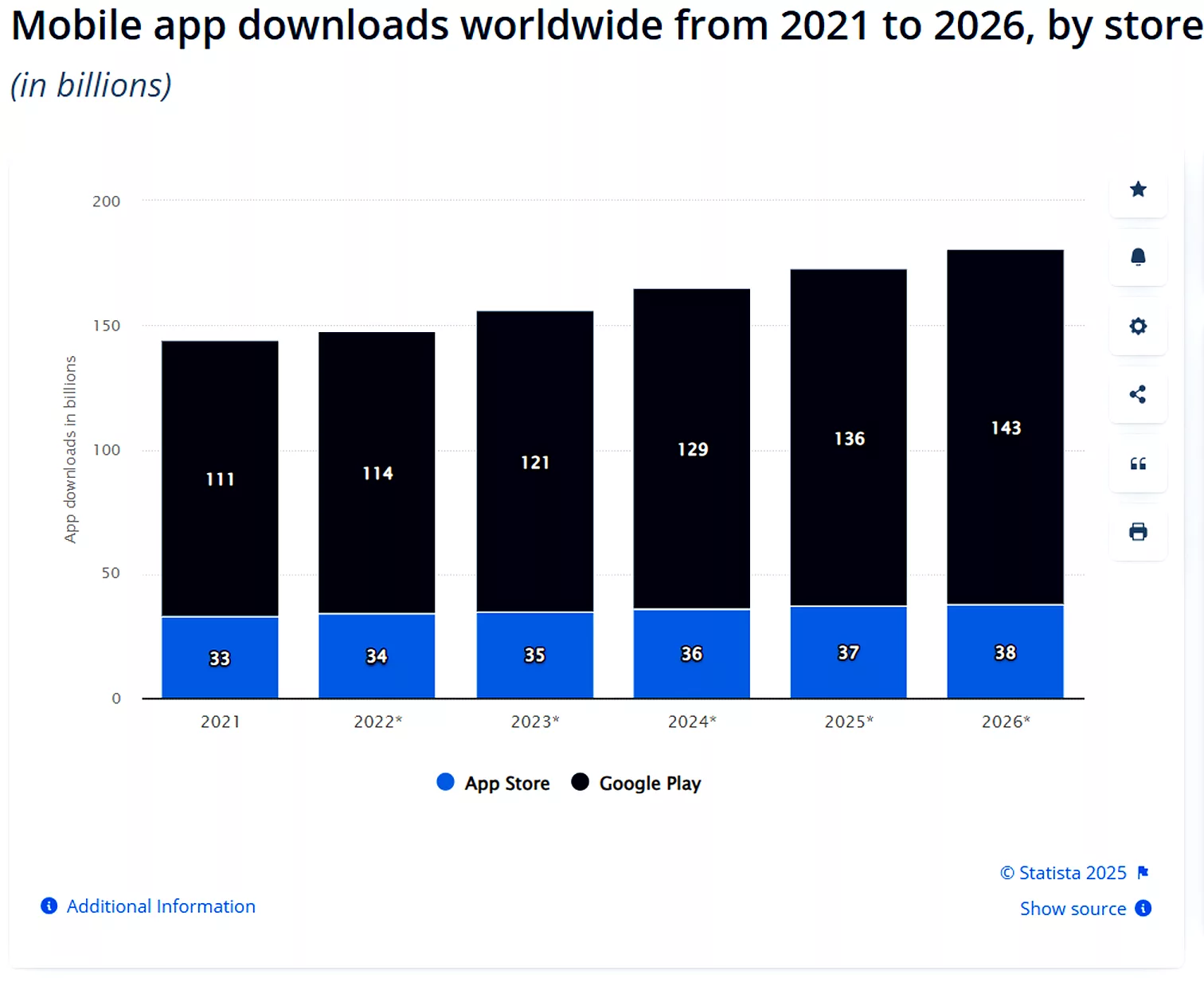Open chart alerts via the bell icon
Image resolution: width=1204 pixels, height=982 pixels.
[x=1138, y=257]
